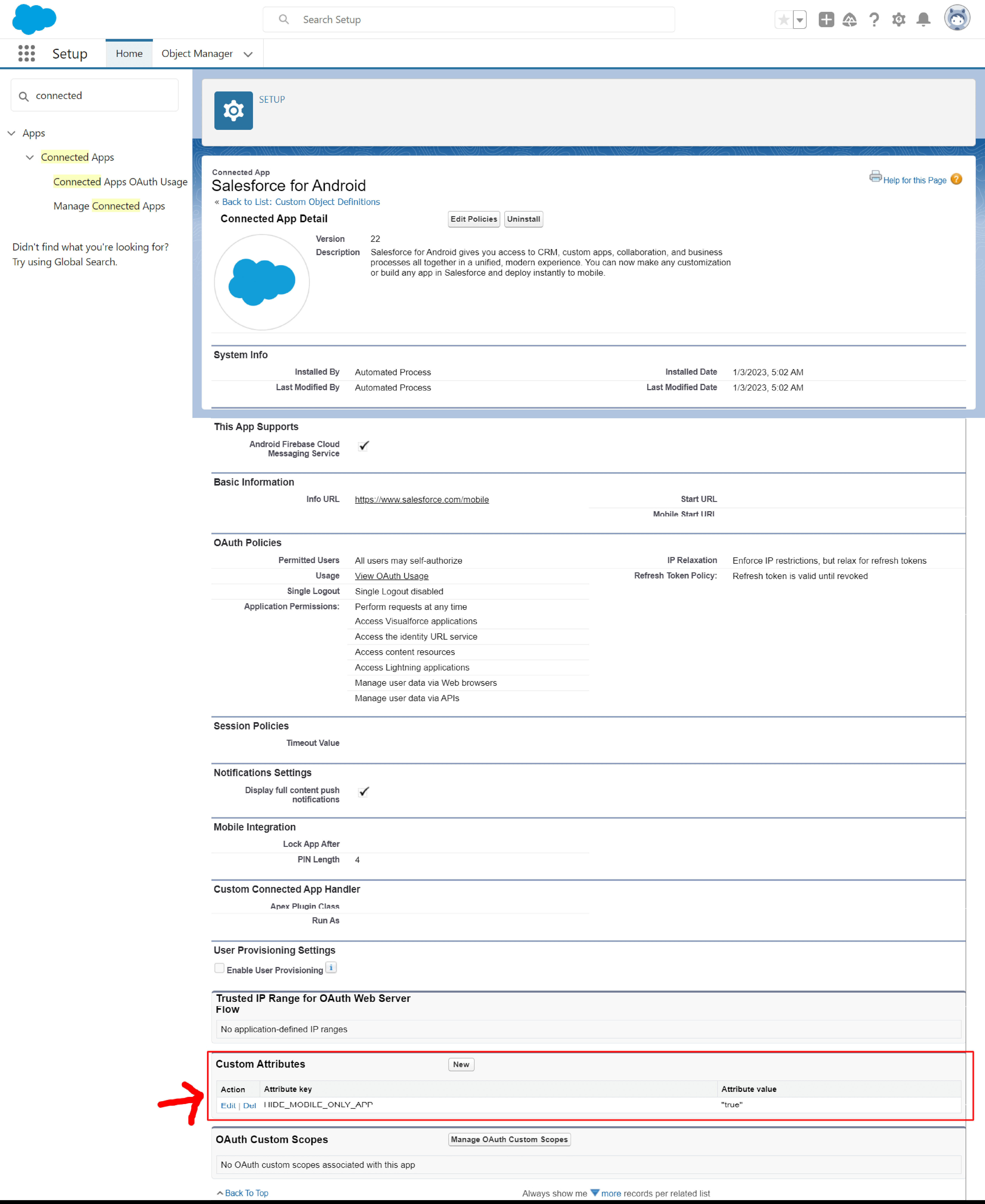Open the Global Actions plus icon

[826, 20]
